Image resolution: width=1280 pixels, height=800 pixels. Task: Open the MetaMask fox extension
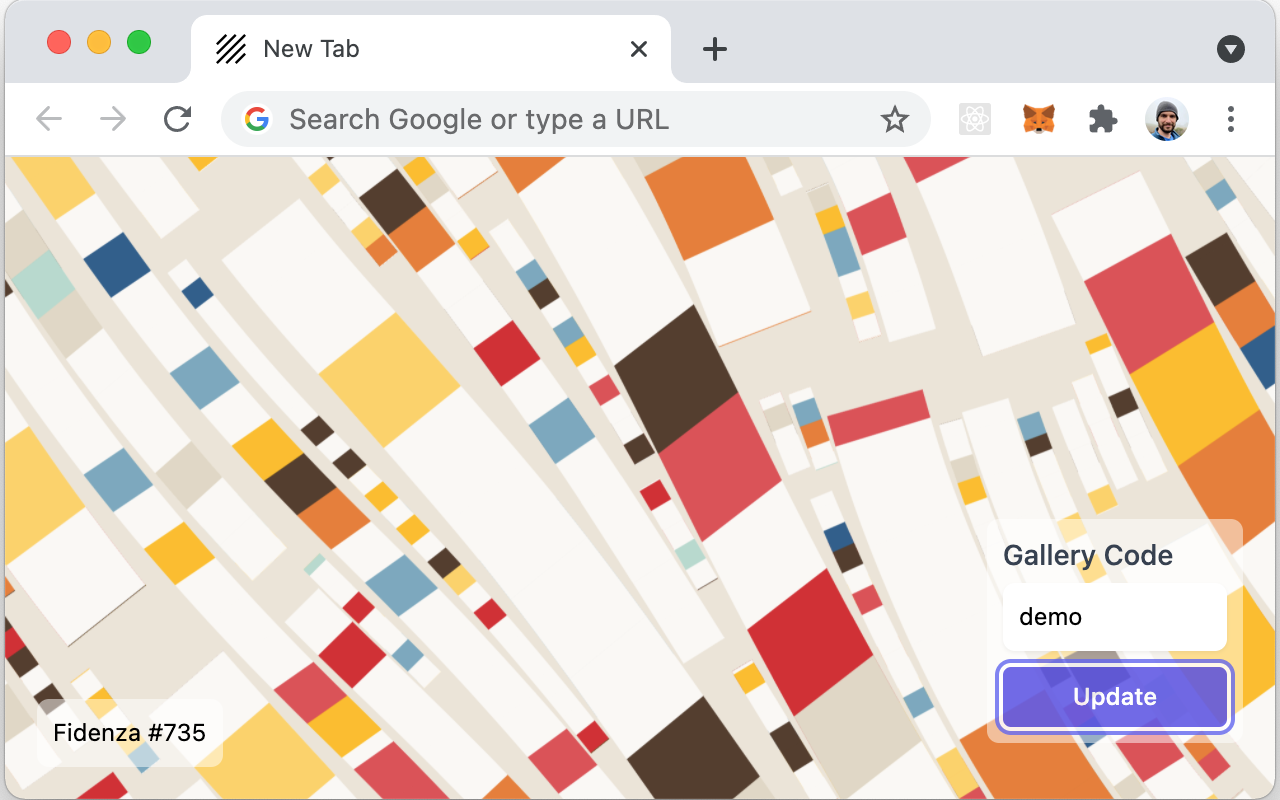(1038, 120)
